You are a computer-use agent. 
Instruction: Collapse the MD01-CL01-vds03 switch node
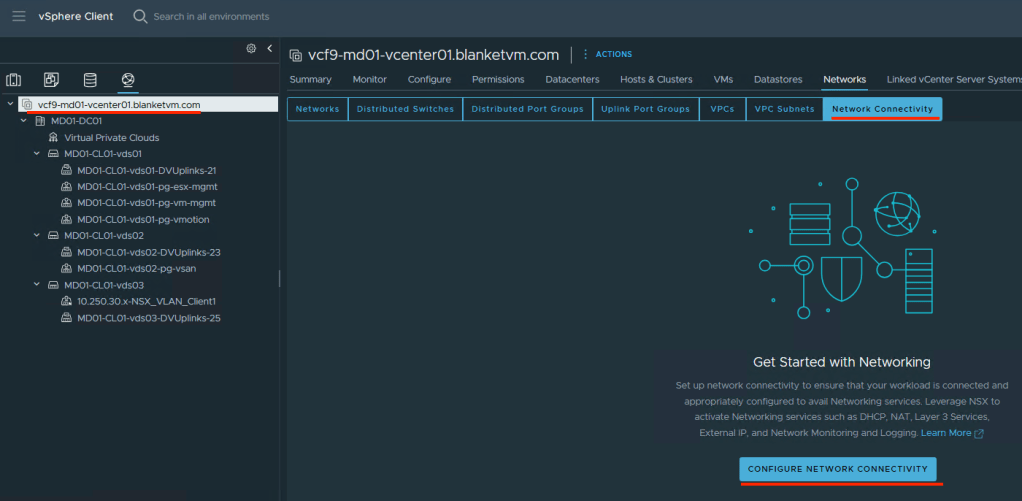coord(36,285)
